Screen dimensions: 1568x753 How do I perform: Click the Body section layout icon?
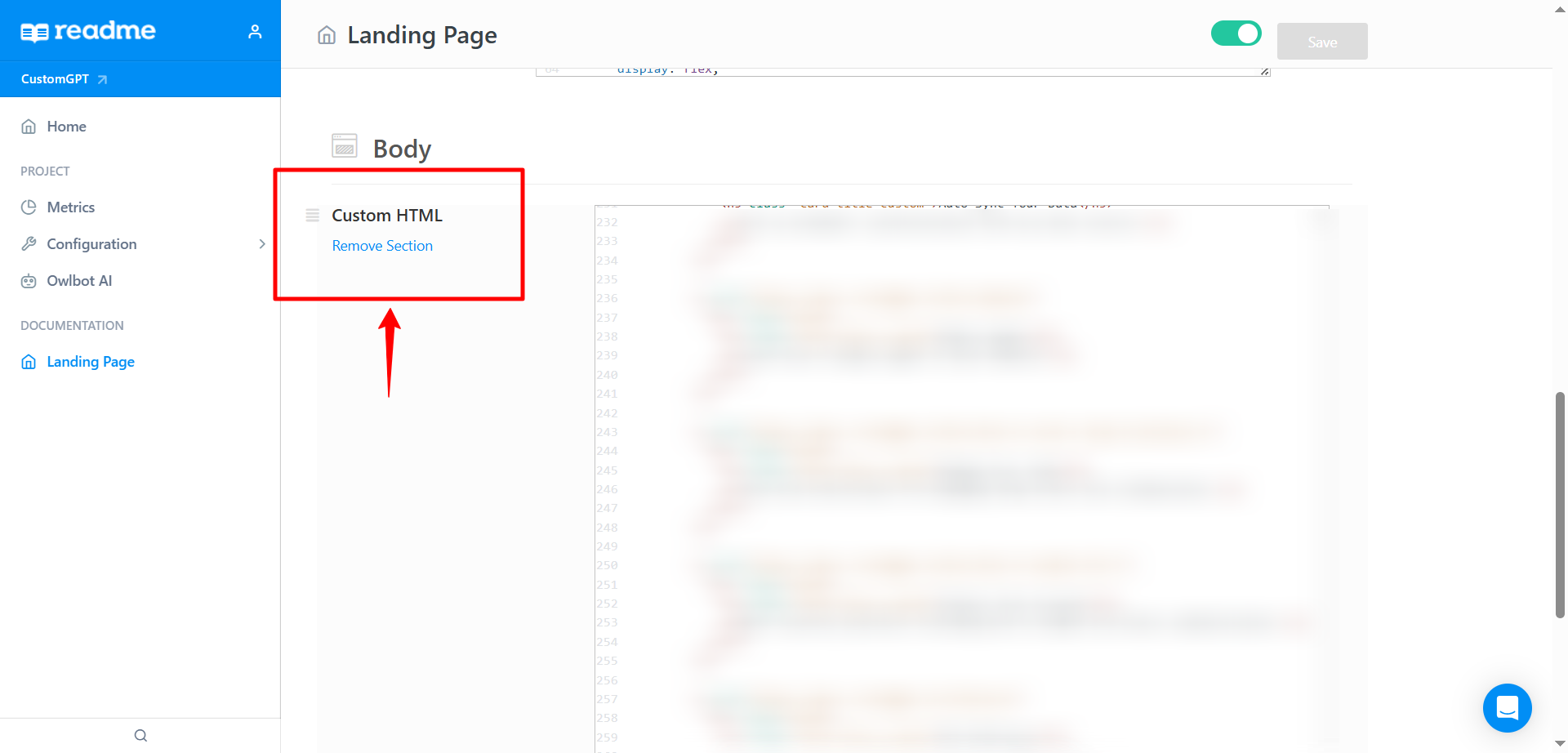pyautogui.click(x=345, y=145)
